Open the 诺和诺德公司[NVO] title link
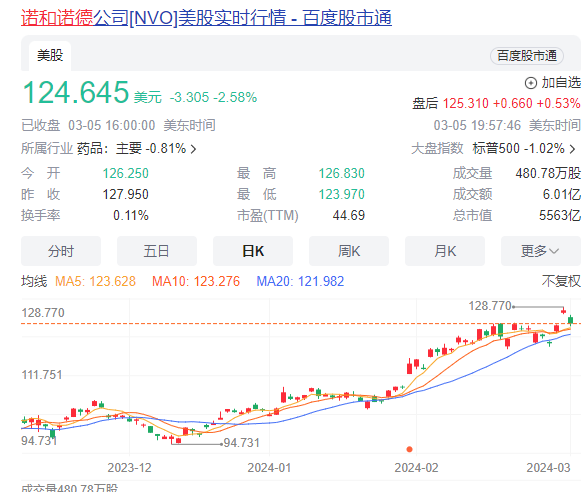This screenshot has width=588, height=492. [x=206, y=17]
